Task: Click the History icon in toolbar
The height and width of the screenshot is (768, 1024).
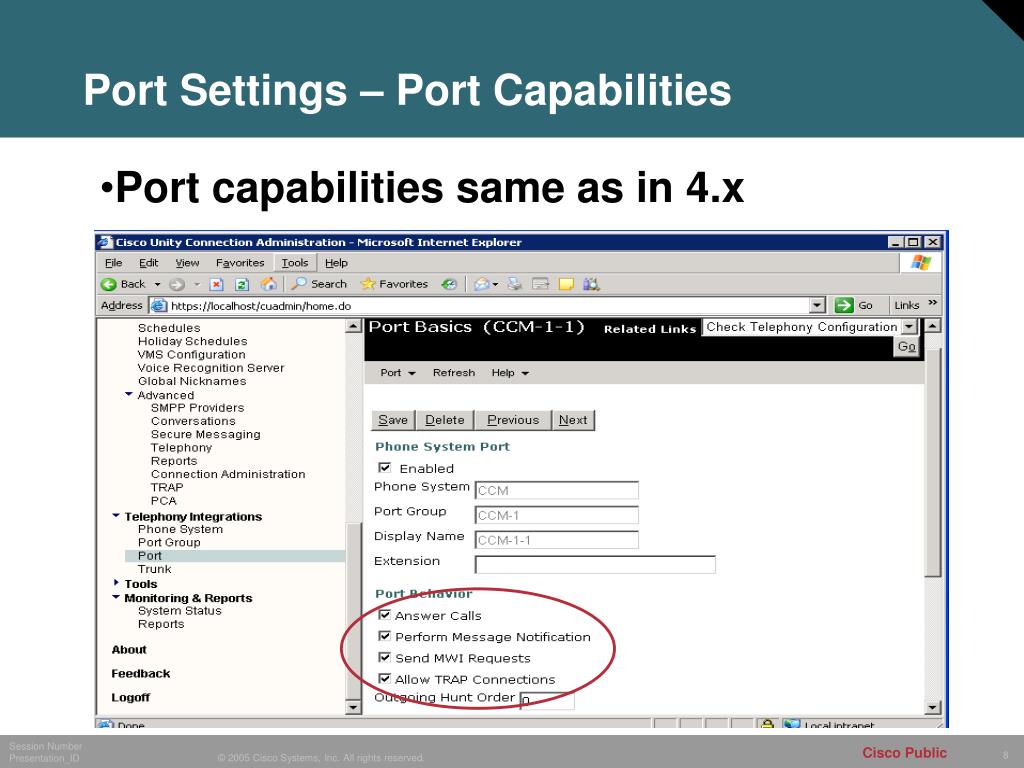Action: (x=449, y=284)
